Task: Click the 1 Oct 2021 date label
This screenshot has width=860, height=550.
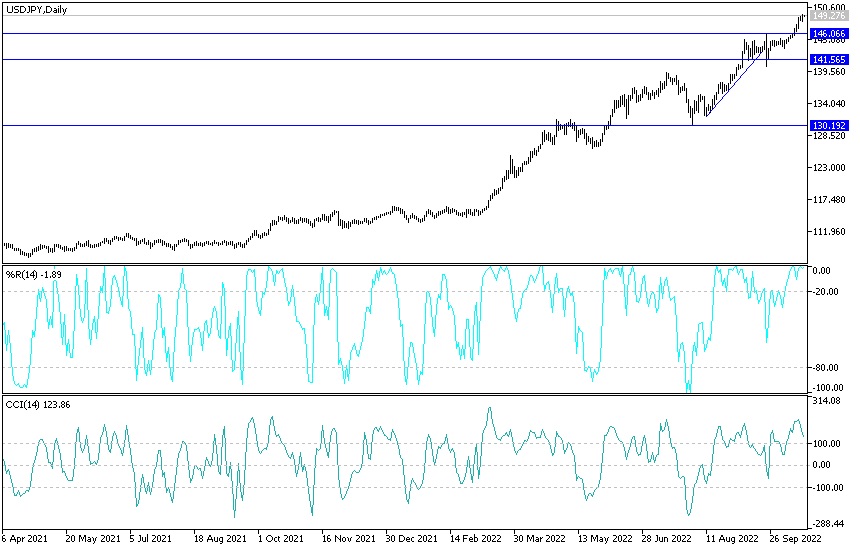Action: click(280, 538)
